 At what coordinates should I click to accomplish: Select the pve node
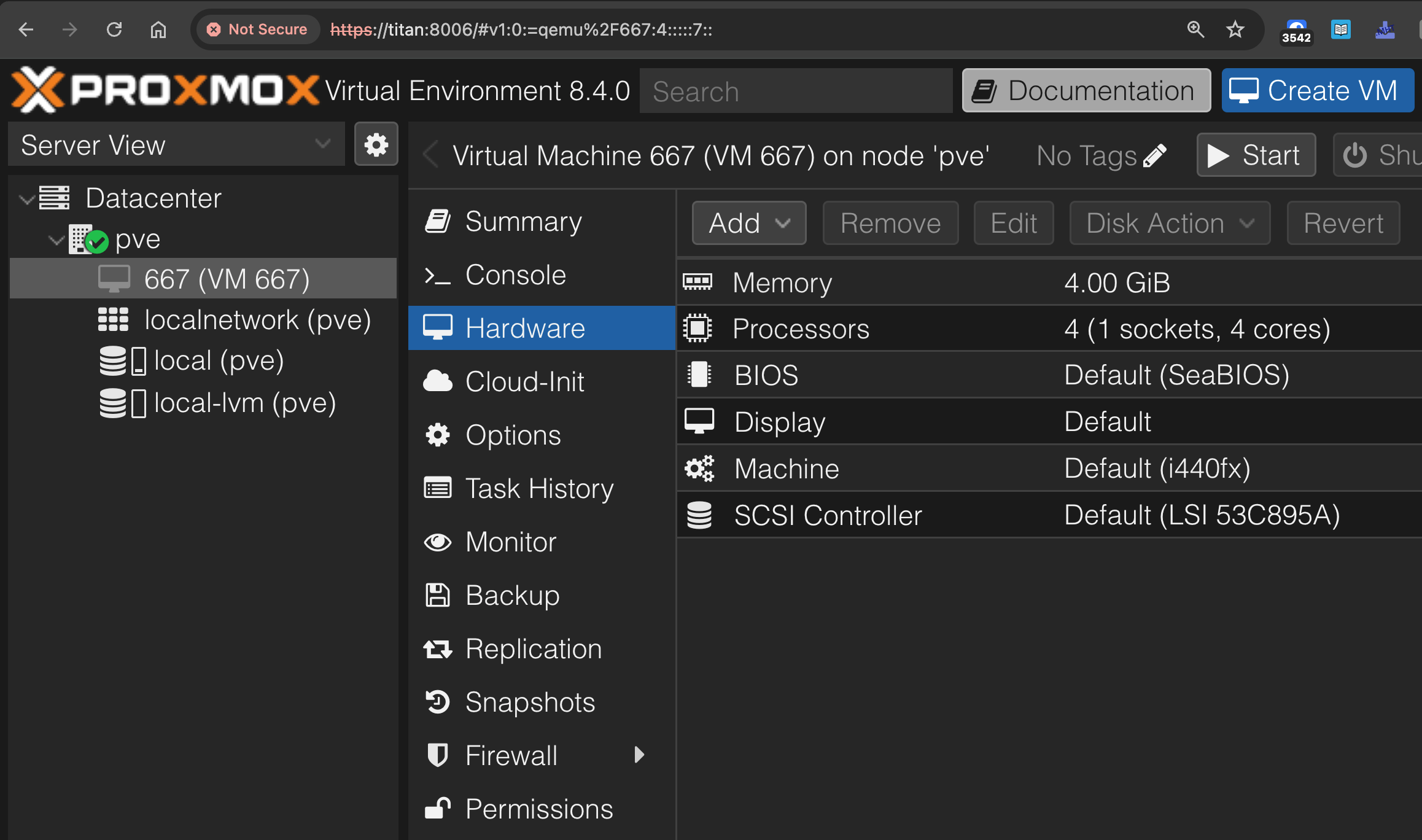click(x=138, y=239)
